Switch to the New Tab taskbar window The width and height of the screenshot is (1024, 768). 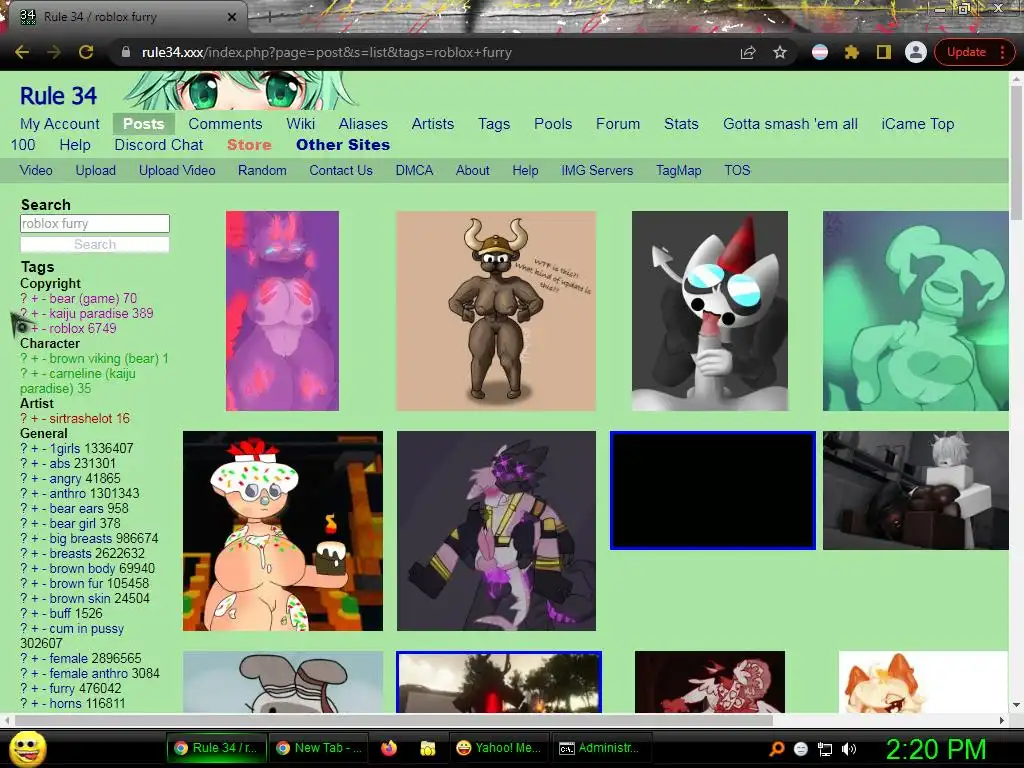point(319,748)
